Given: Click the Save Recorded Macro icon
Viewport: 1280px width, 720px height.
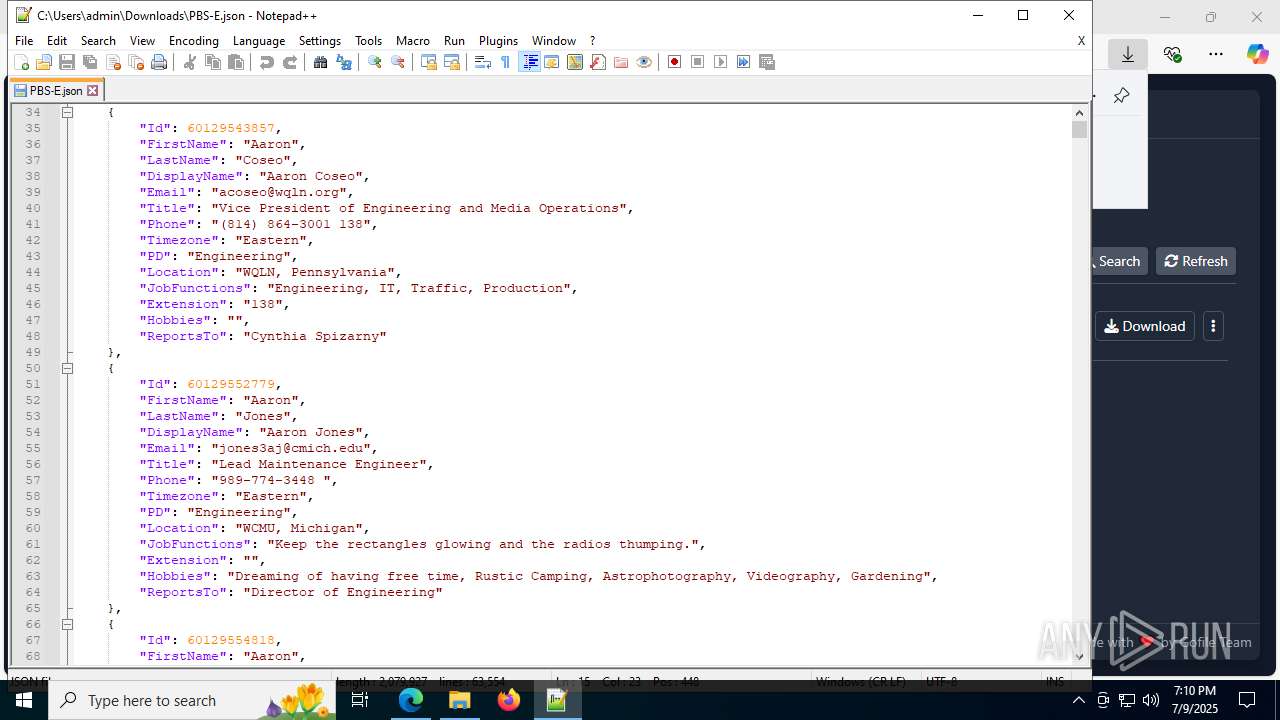Looking at the screenshot, I should pyautogui.click(x=767, y=62).
